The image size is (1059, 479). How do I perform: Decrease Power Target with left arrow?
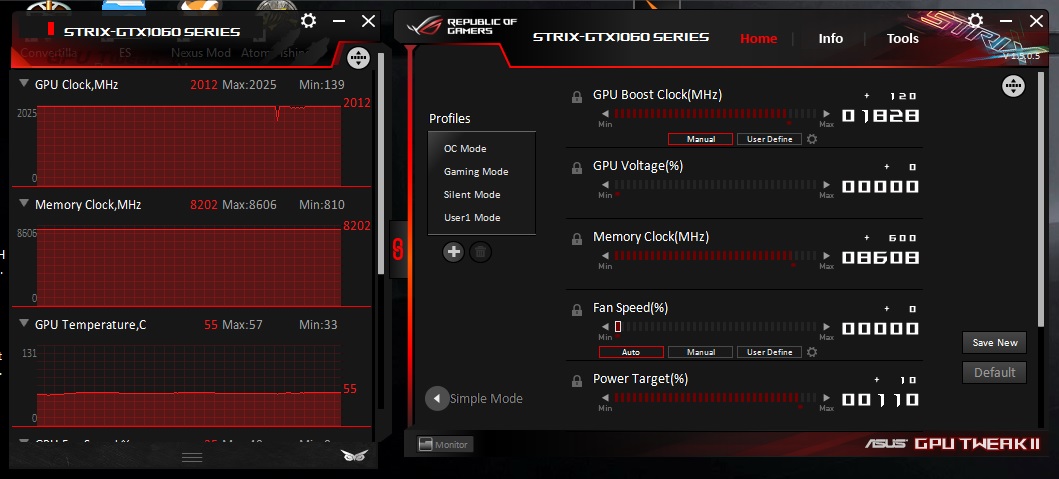pyautogui.click(x=605, y=397)
